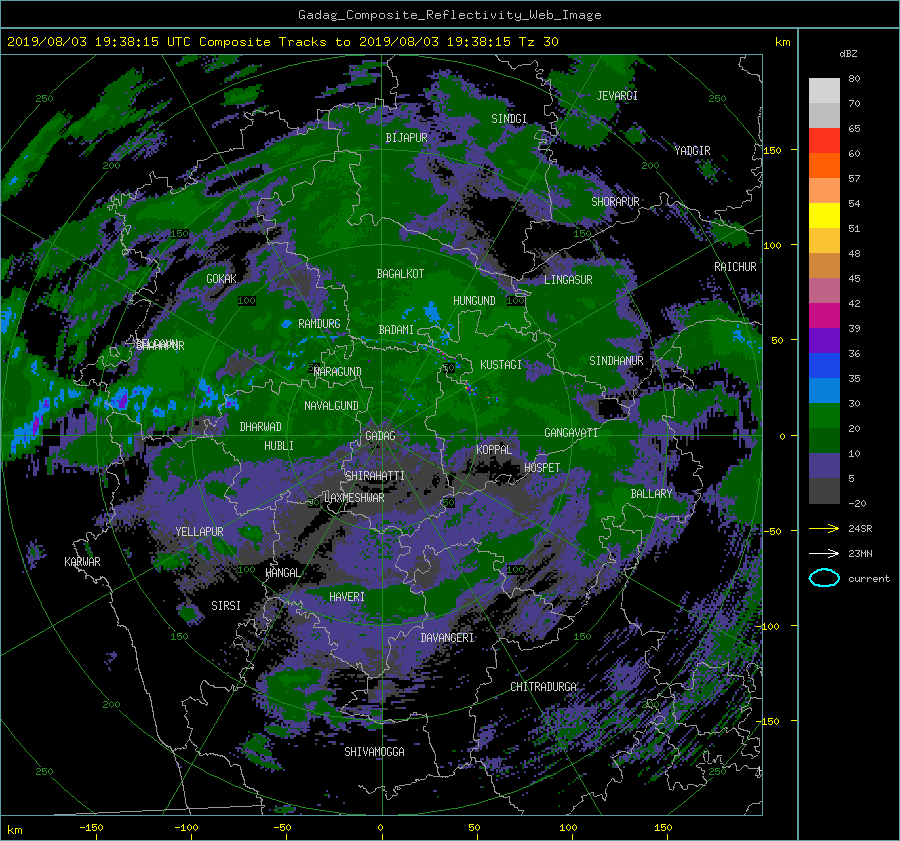This screenshot has height=841, width=900.
Task: Click the 'GOKAK' city label
Action: pyautogui.click(x=222, y=278)
